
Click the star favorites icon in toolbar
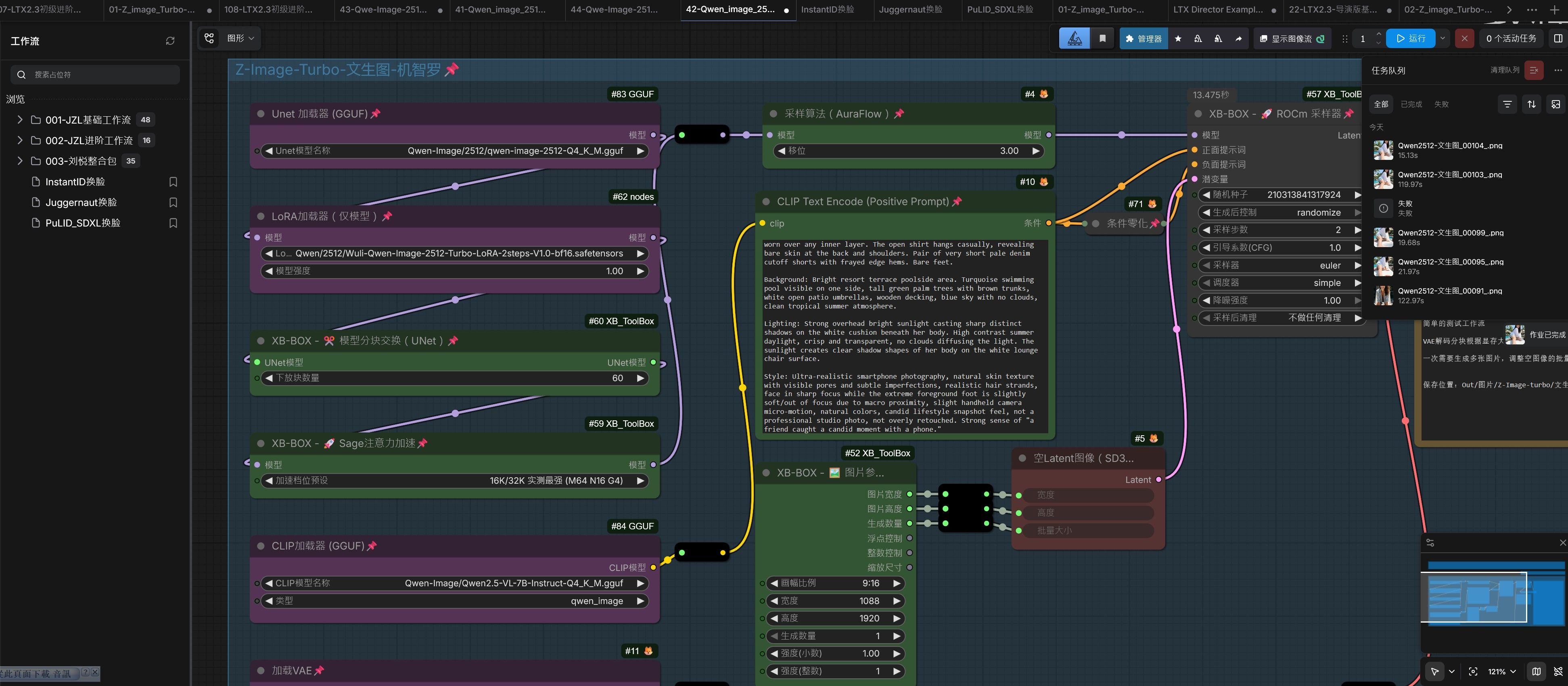1178,38
